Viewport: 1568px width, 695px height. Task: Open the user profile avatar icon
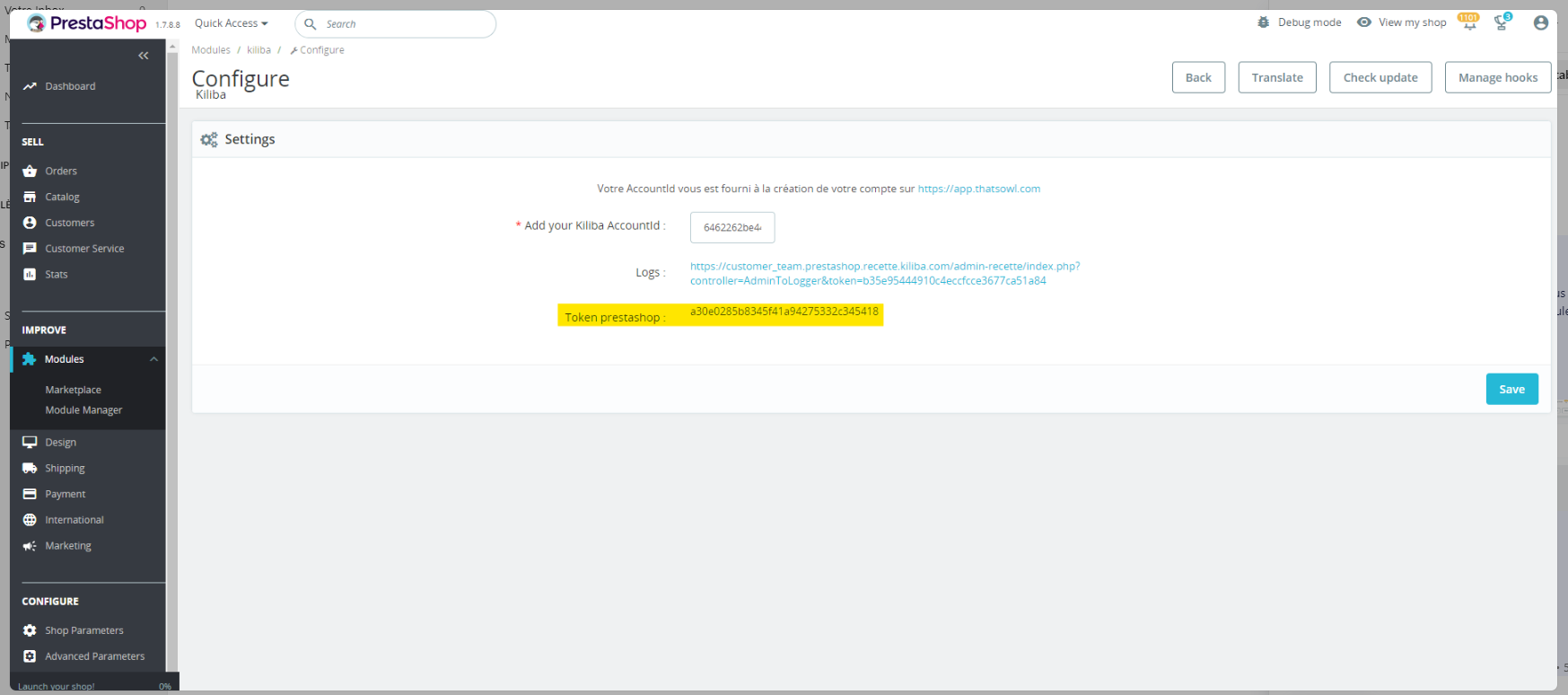tap(1541, 22)
